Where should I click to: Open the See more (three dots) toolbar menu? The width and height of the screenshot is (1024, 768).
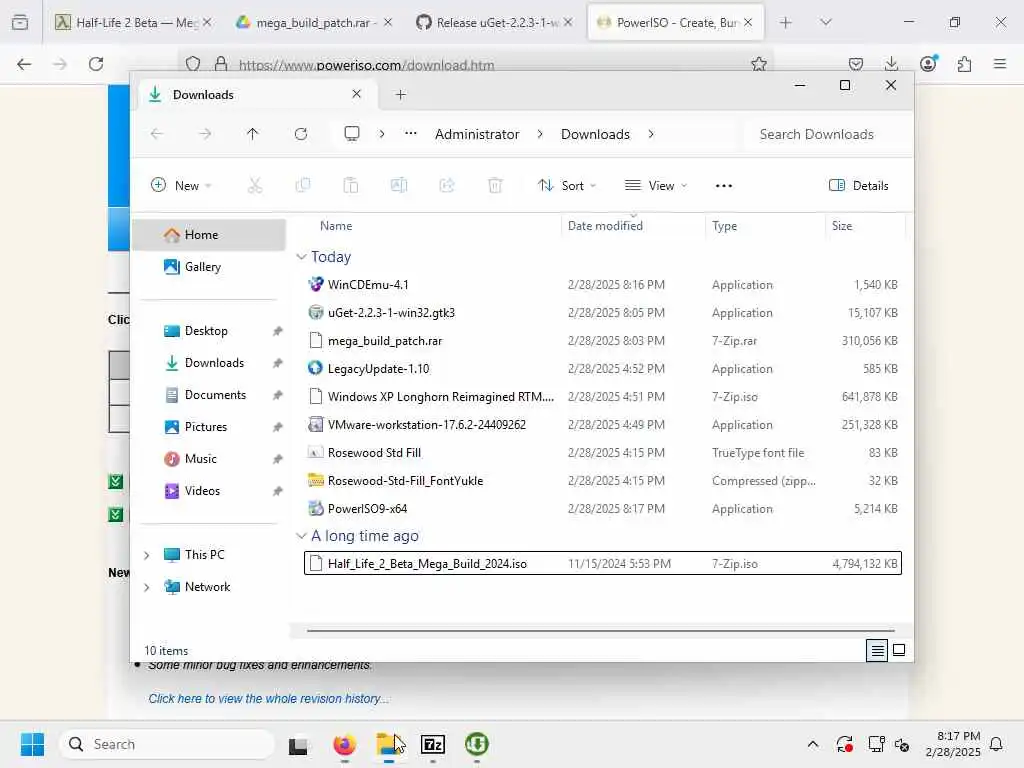(x=724, y=185)
